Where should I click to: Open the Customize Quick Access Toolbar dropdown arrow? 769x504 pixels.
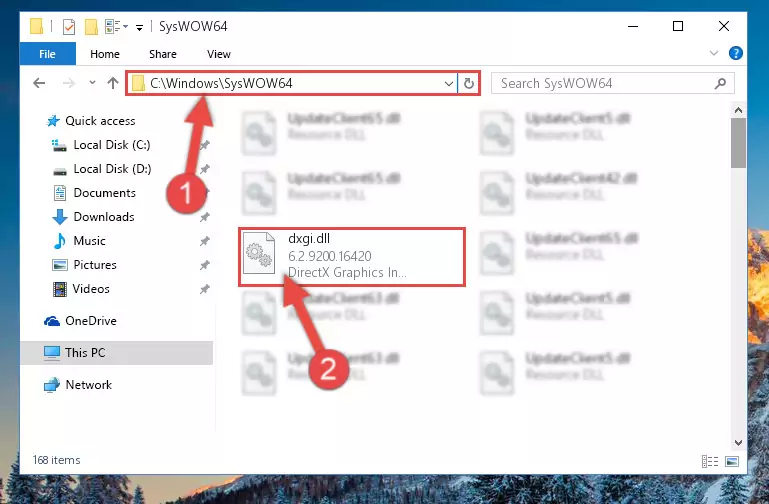(x=139, y=27)
